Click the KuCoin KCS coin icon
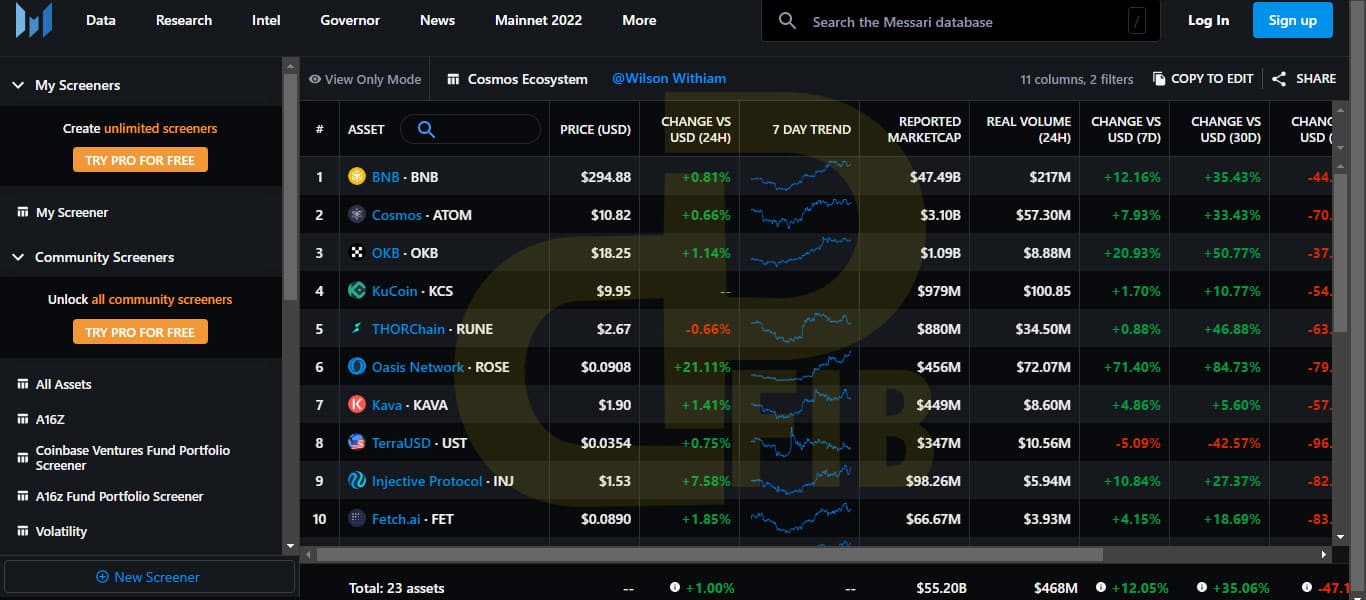This screenshot has width=1366, height=600. click(357, 291)
